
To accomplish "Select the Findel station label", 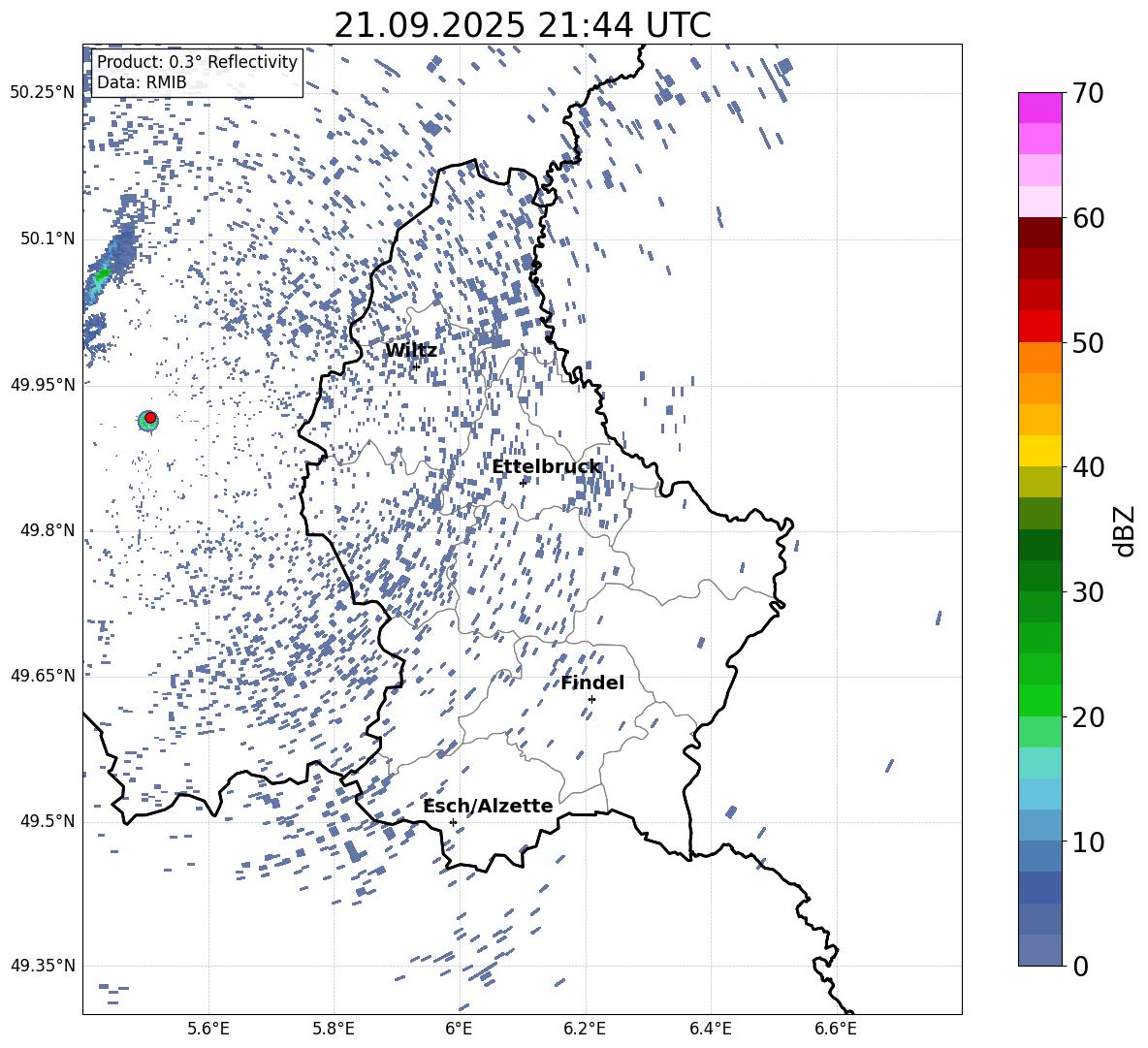I will click(x=592, y=683).
